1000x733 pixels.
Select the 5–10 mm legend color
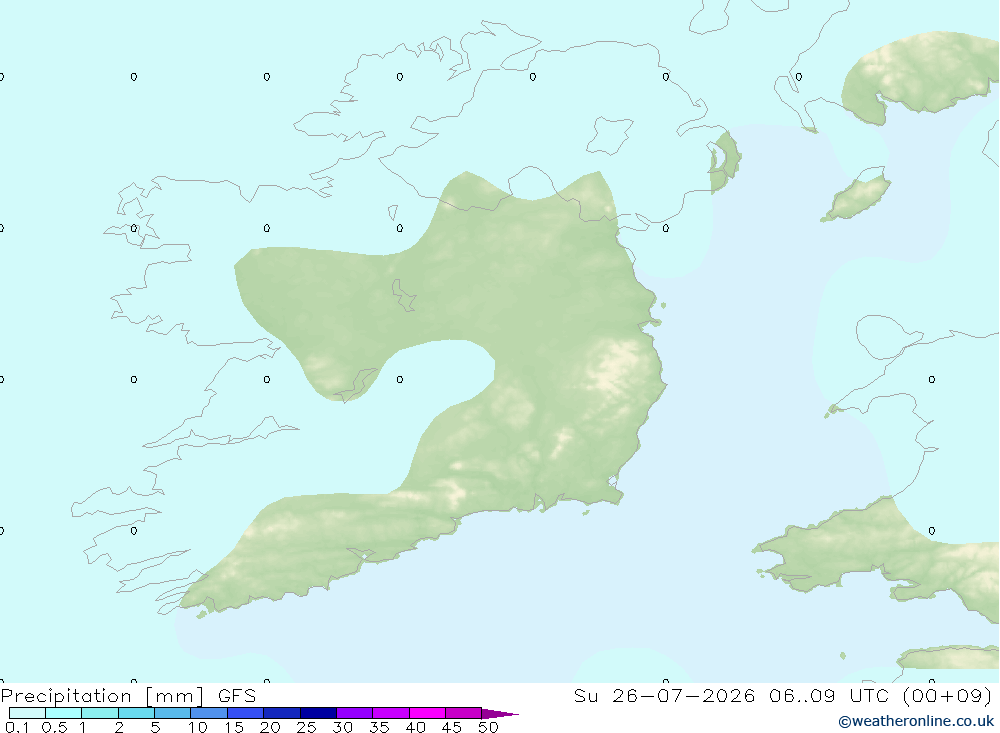coord(173,713)
